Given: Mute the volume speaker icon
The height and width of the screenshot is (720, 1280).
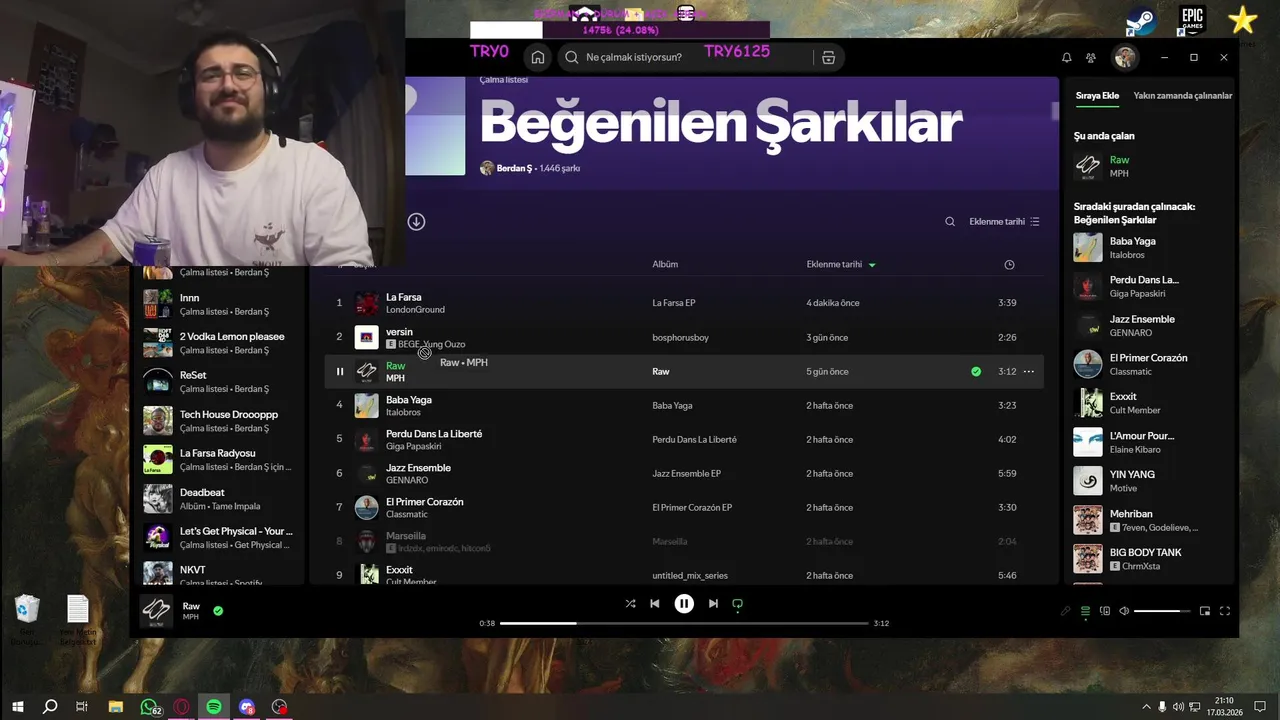Looking at the screenshot, I should pos(1124,611).
